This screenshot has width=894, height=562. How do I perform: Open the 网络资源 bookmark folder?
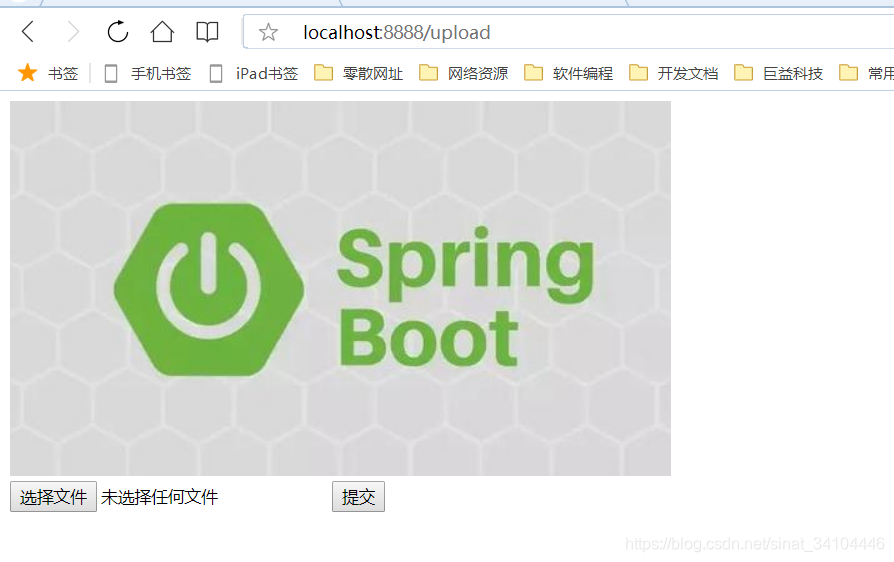click(464, 74)
